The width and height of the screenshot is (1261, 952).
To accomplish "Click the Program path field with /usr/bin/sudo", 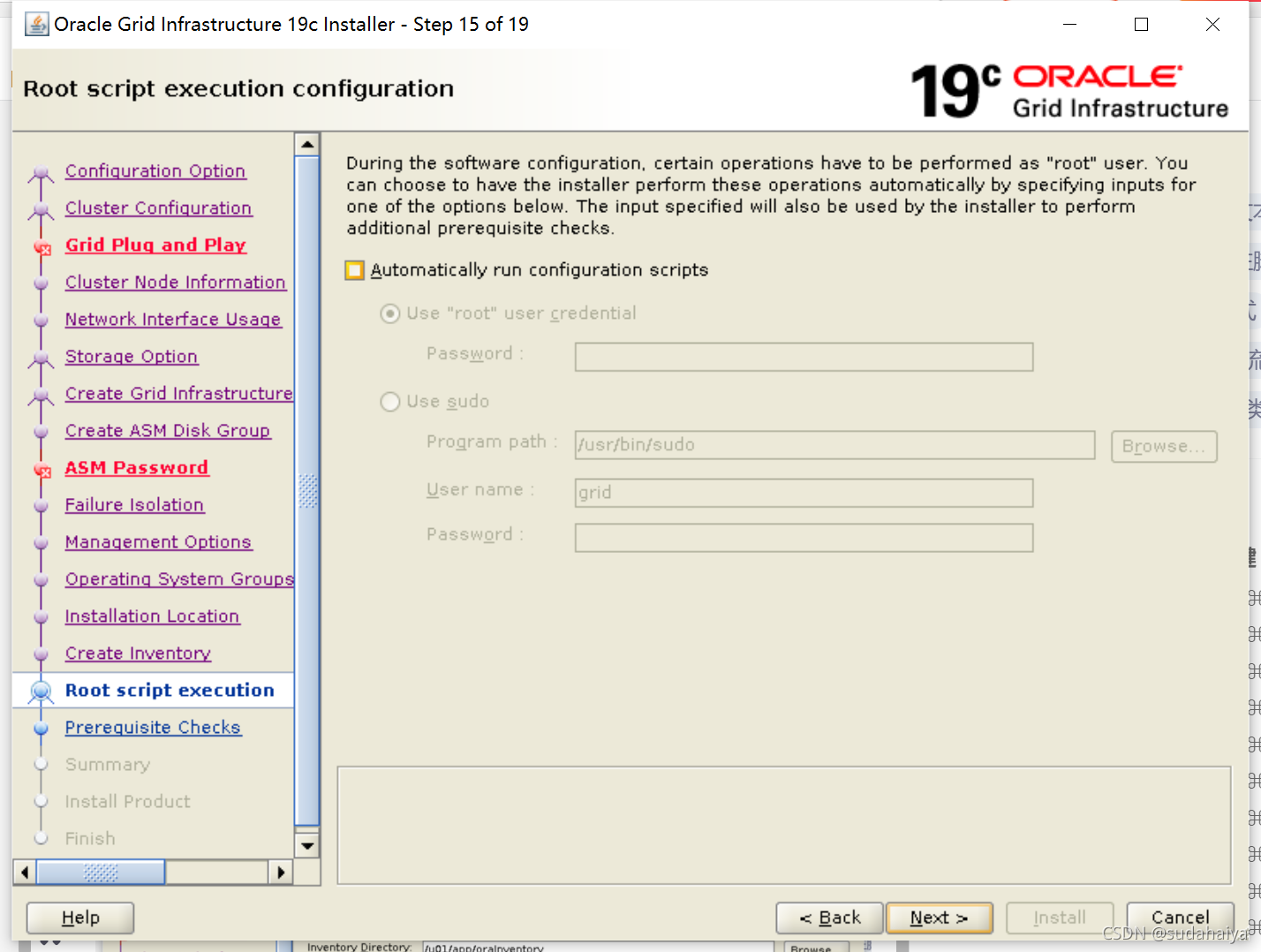I will [x=834, y=445].
